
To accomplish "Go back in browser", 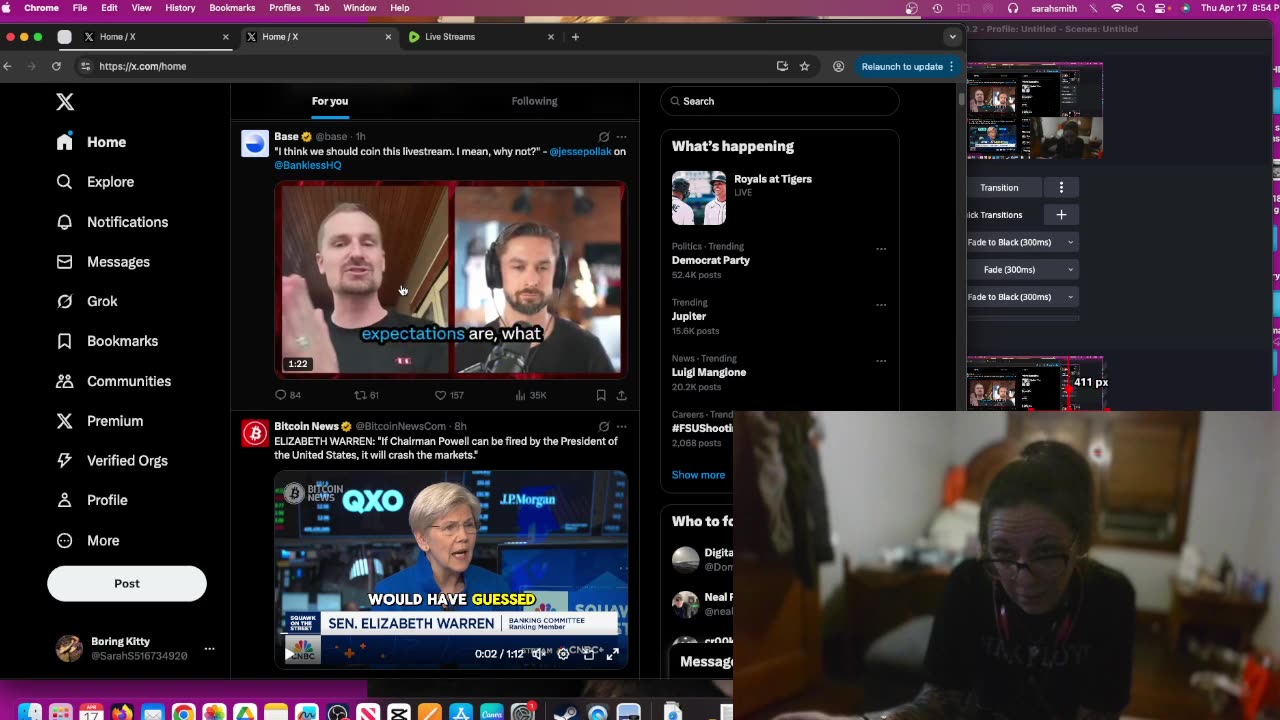I will click(7, 66).
